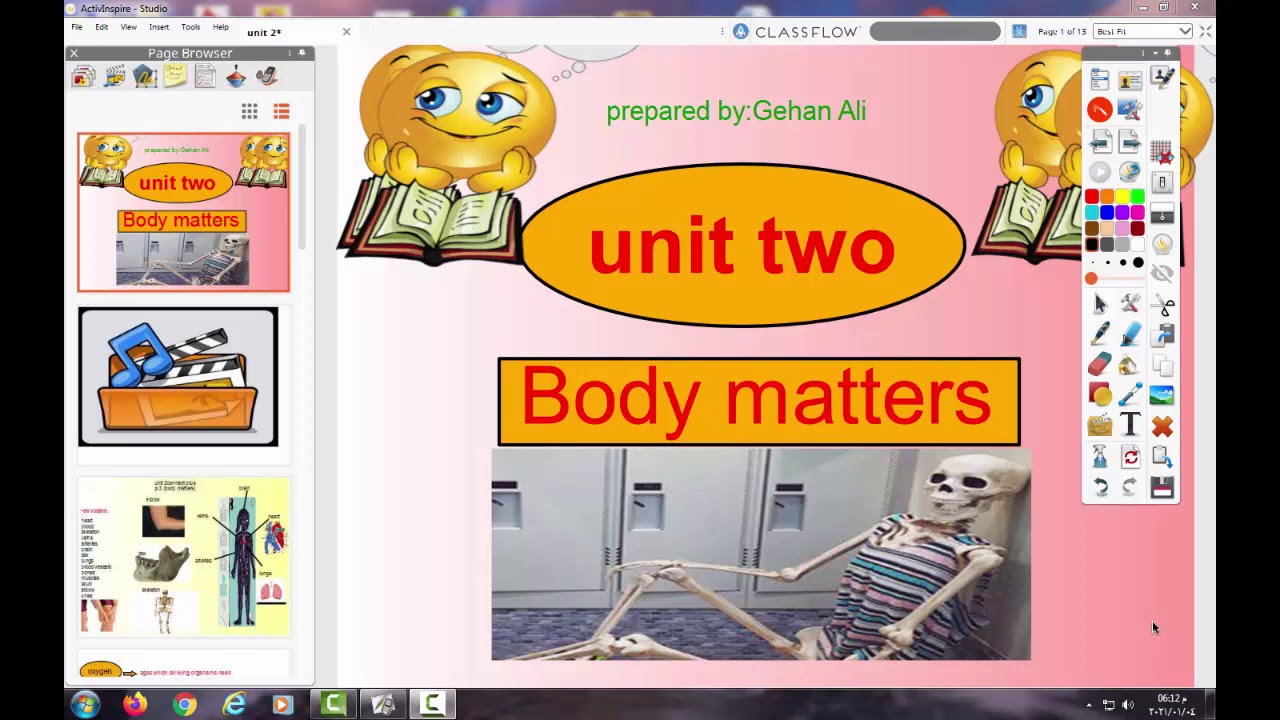The height and width of the screenshot is (720, 1280).
Task: Open the File menu
Action: (x=77, y=27)
